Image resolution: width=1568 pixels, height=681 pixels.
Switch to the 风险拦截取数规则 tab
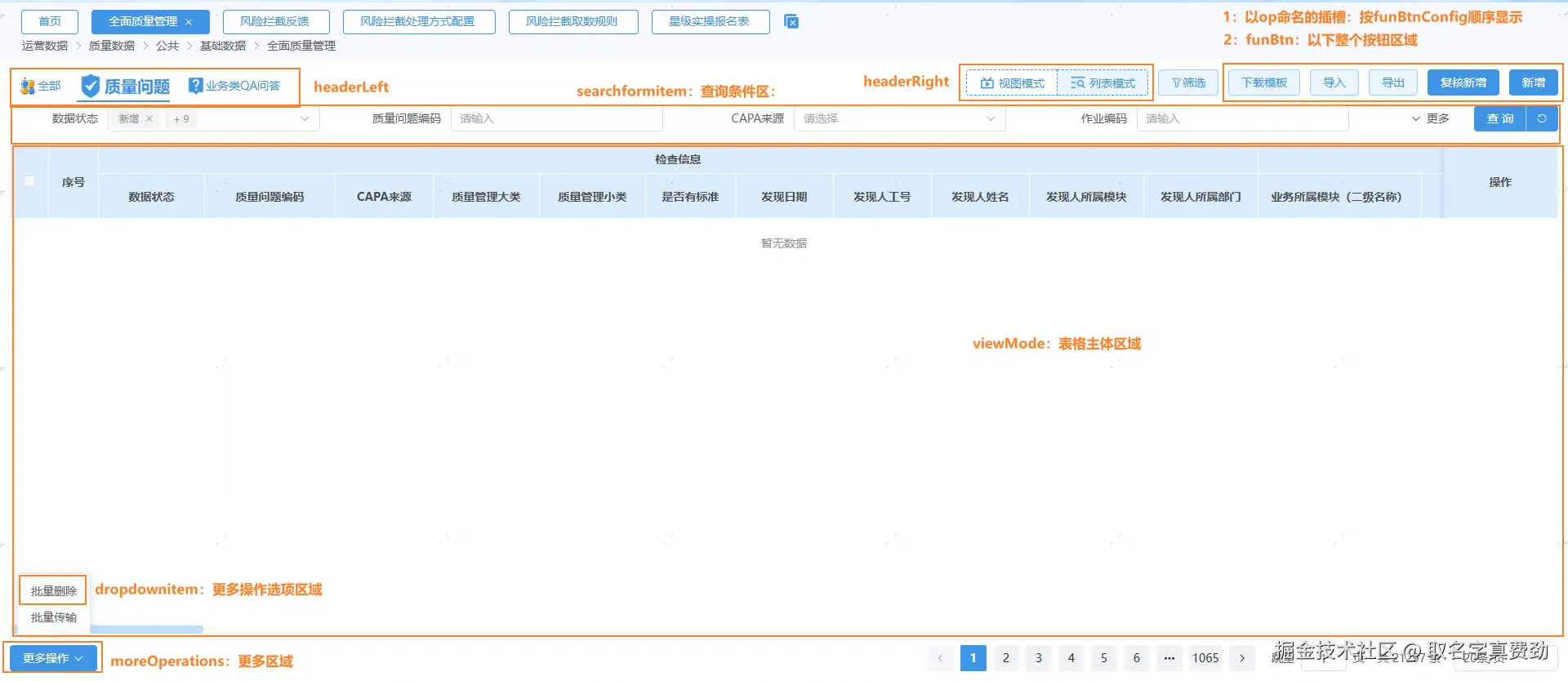tap(572, 22)
